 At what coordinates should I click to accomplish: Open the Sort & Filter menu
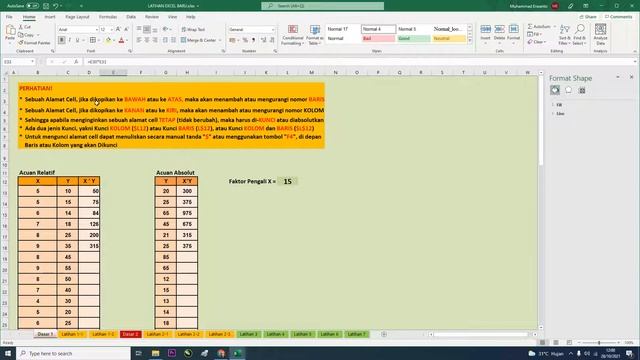point(564,34)
